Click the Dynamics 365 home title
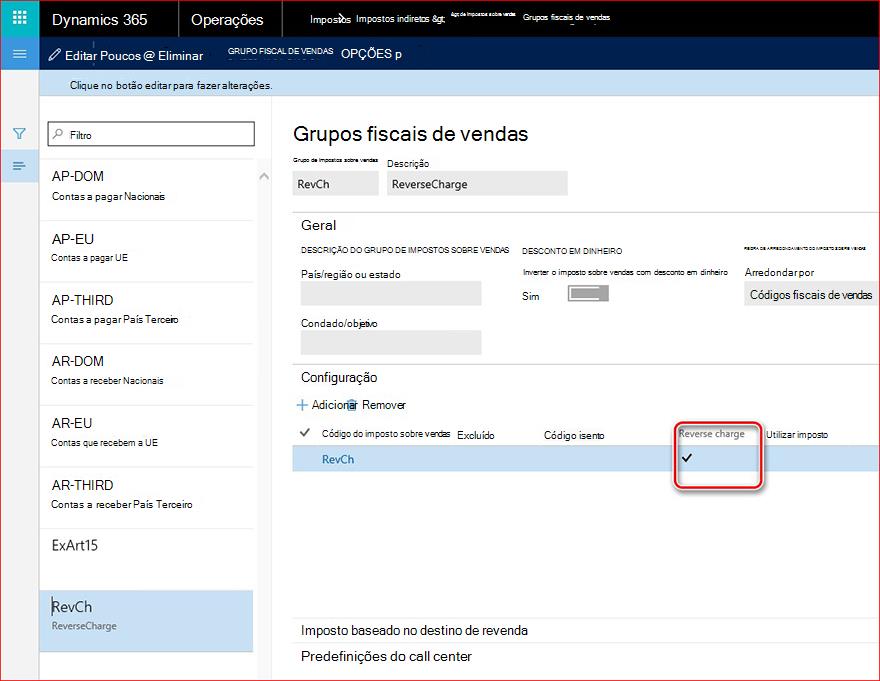 [99, 20]
